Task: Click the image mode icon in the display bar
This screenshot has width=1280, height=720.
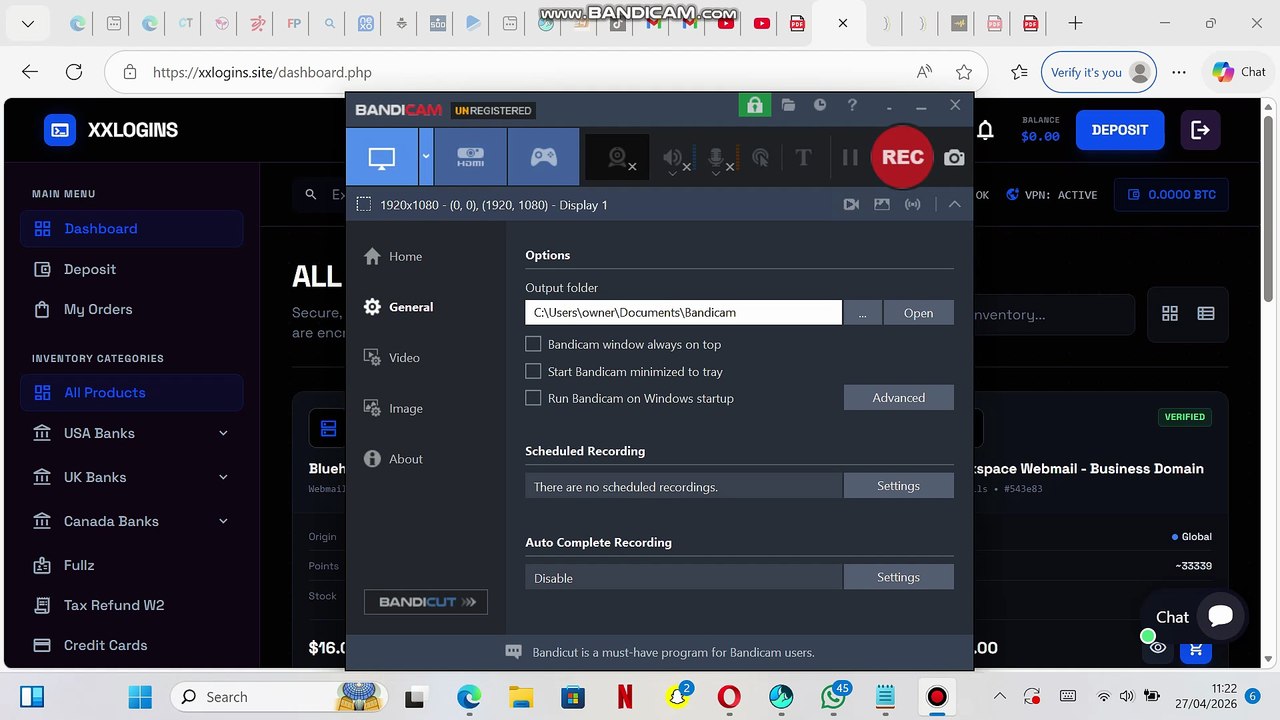Action: pos(882,204)
